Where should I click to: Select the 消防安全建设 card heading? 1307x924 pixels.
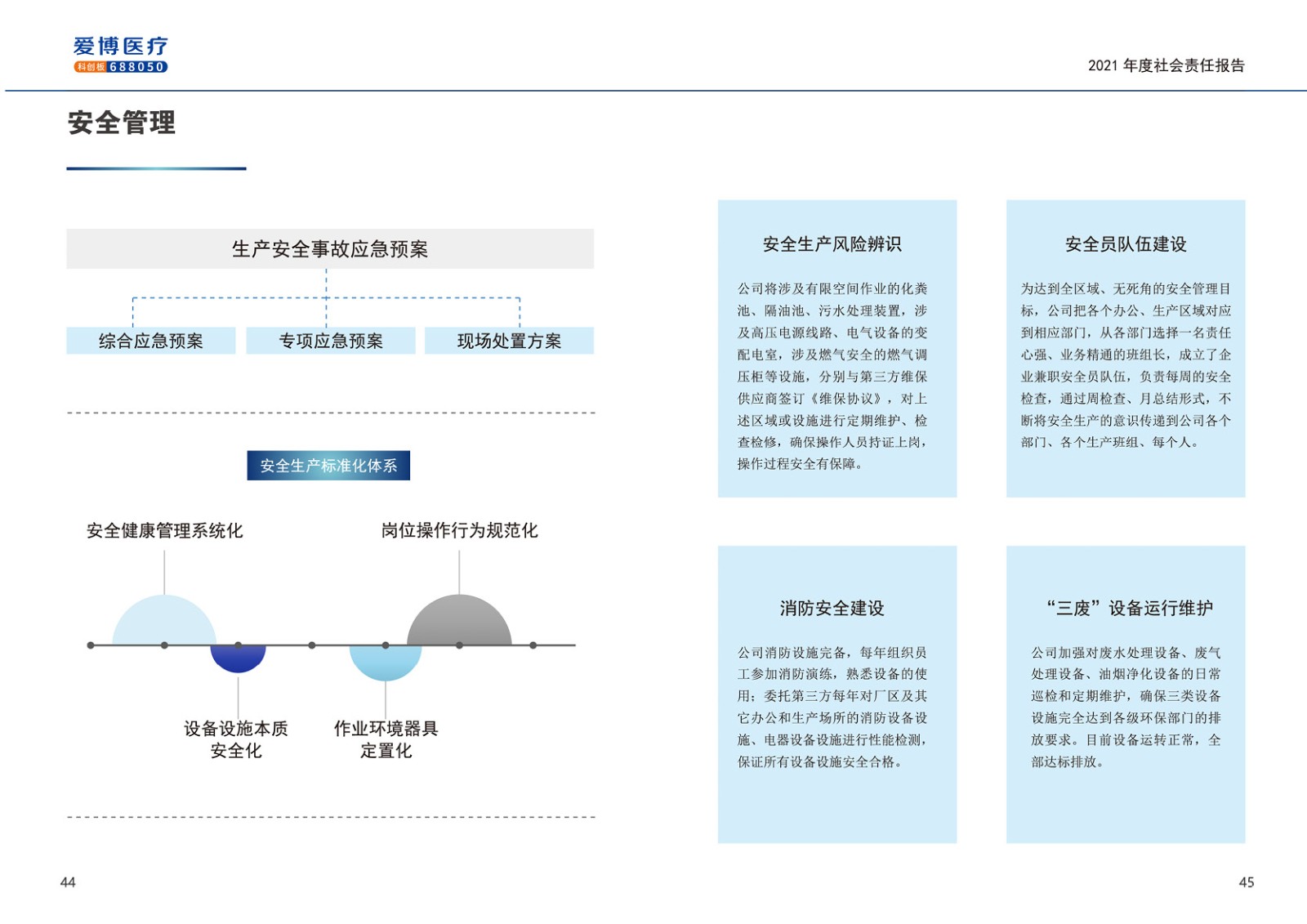[832, 608]
